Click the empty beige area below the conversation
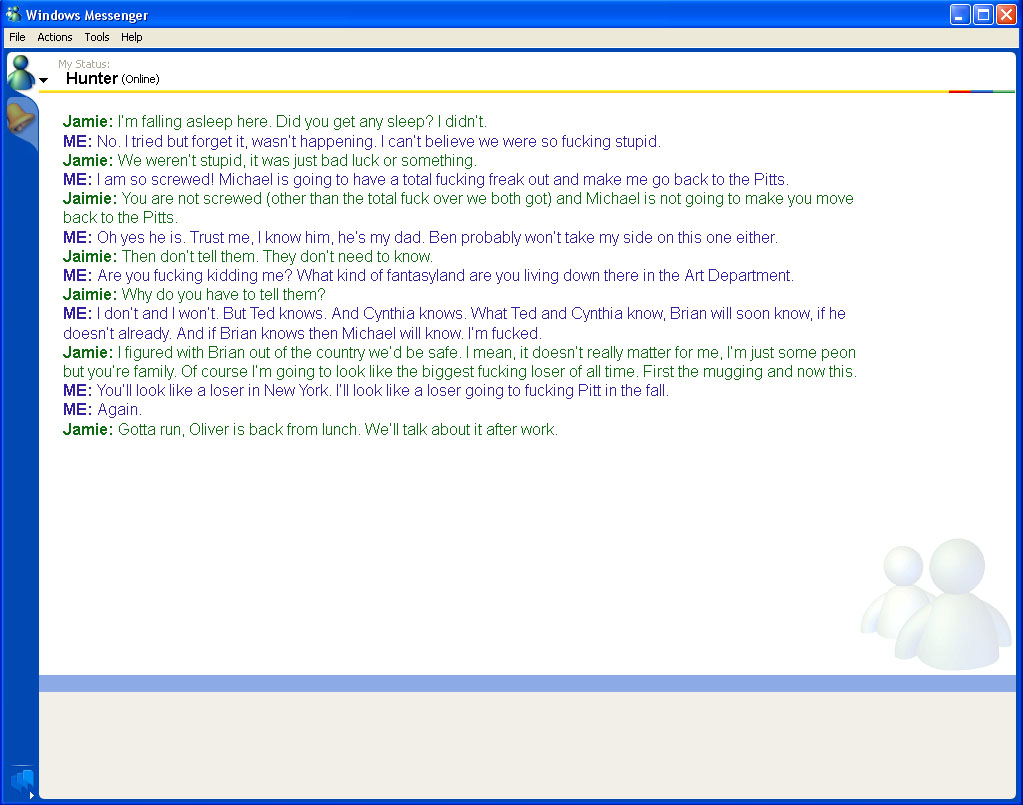 (x=527, y=744)
